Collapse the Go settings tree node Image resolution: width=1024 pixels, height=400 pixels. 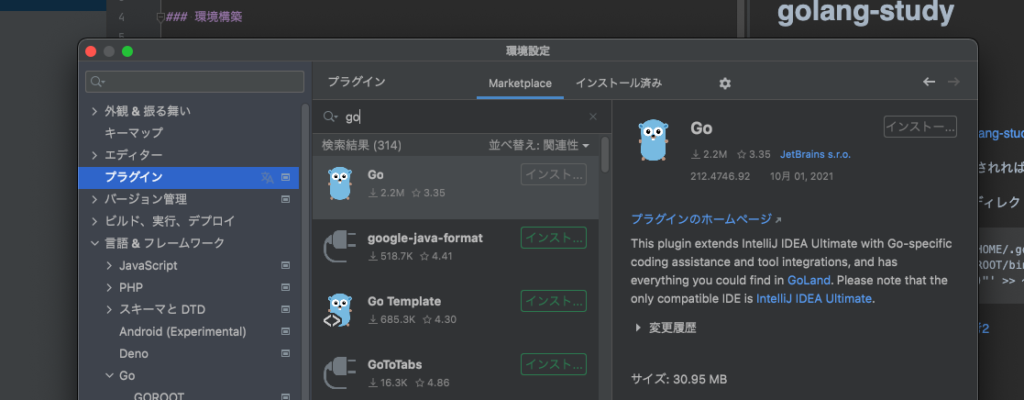109,376
